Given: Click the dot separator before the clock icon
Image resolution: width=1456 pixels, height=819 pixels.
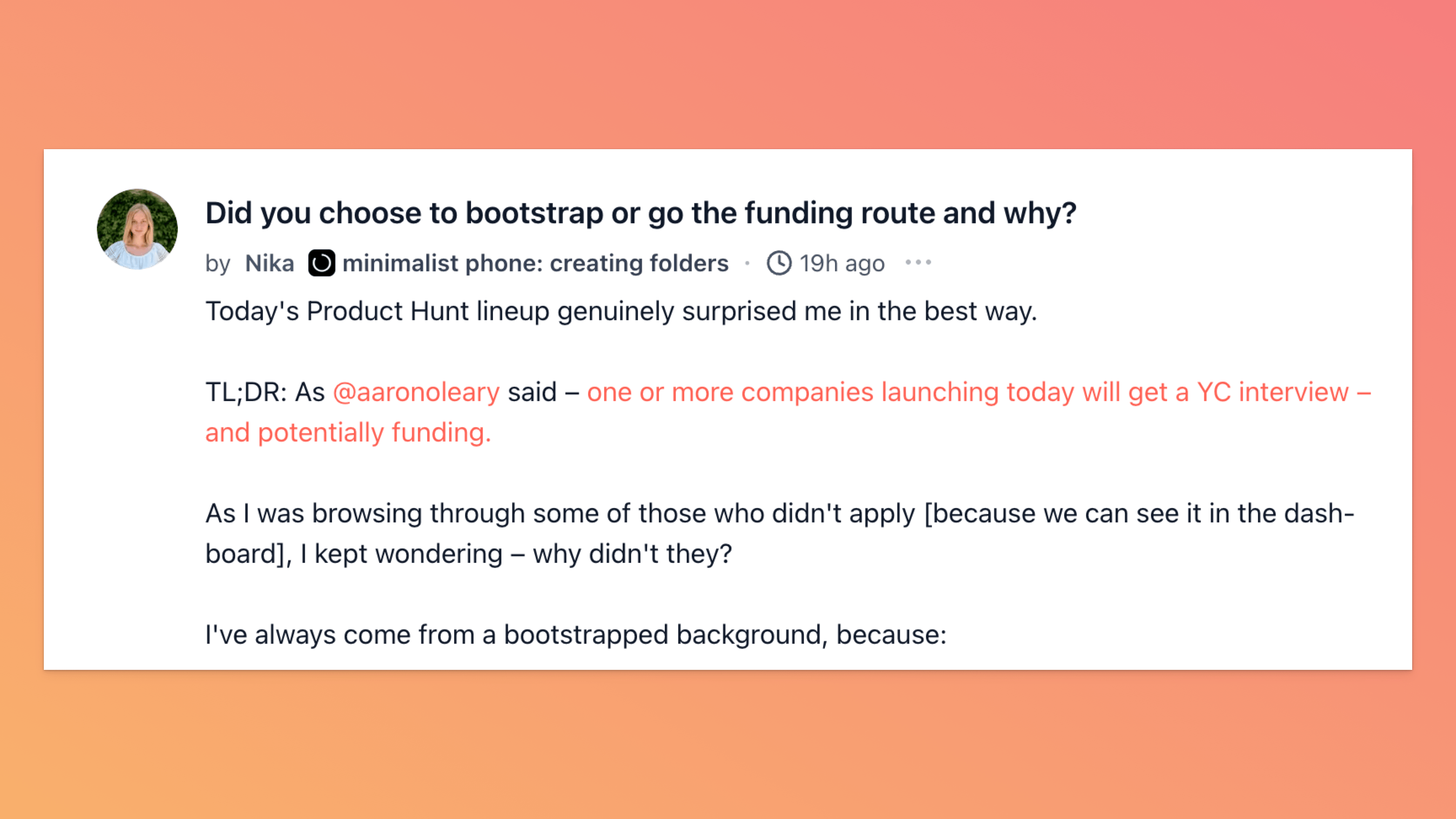Looking at the screenshot, I should tap(747, 263).
